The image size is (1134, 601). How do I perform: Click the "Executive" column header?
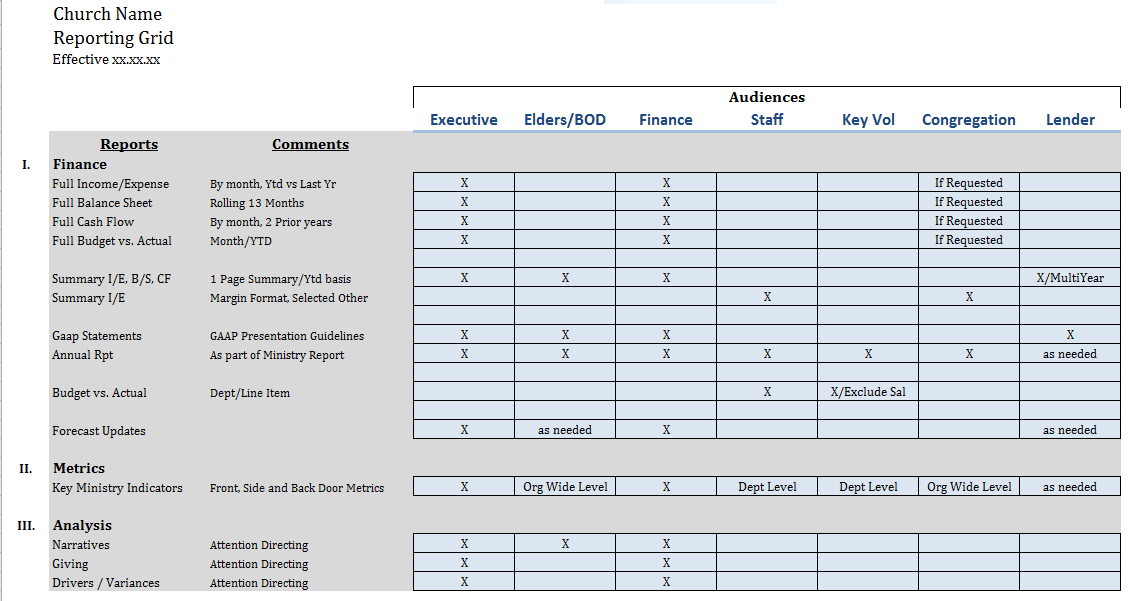[x=464, y=120]
